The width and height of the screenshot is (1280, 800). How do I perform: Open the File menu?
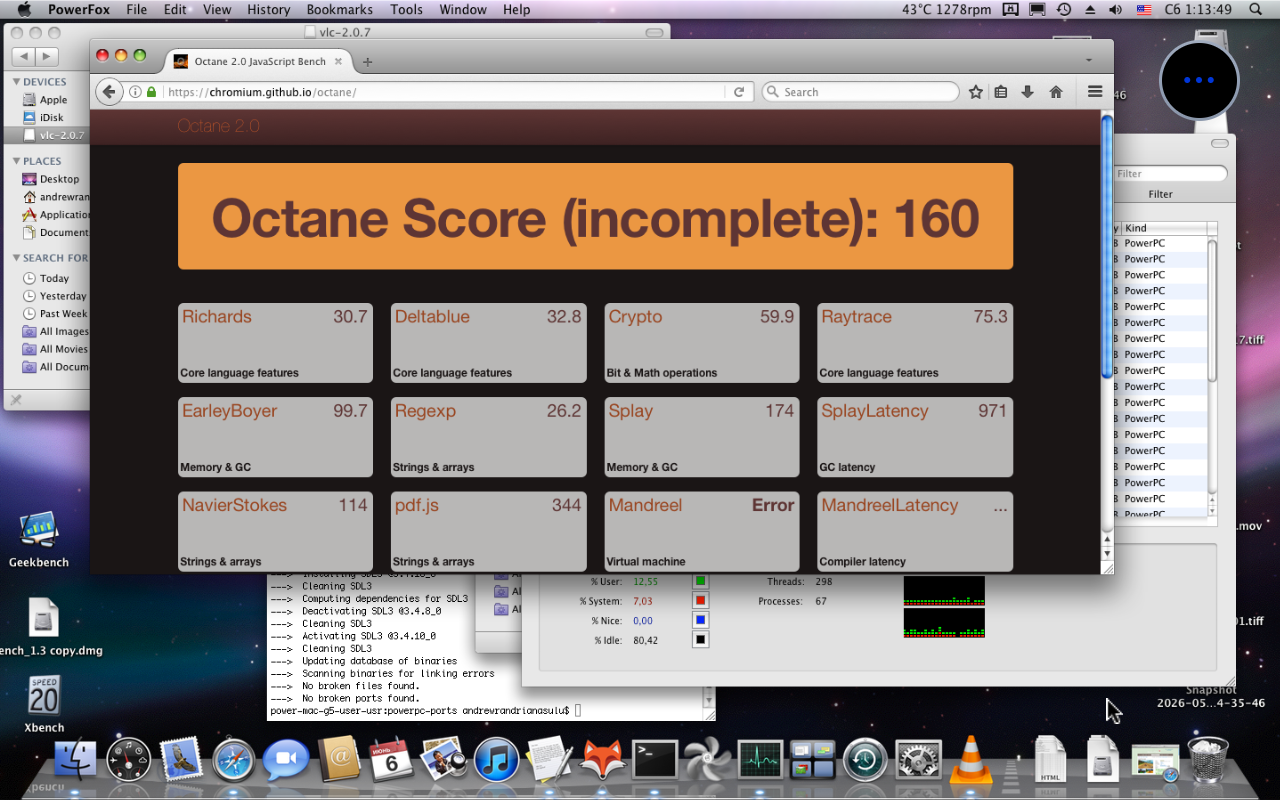(136, 10)
